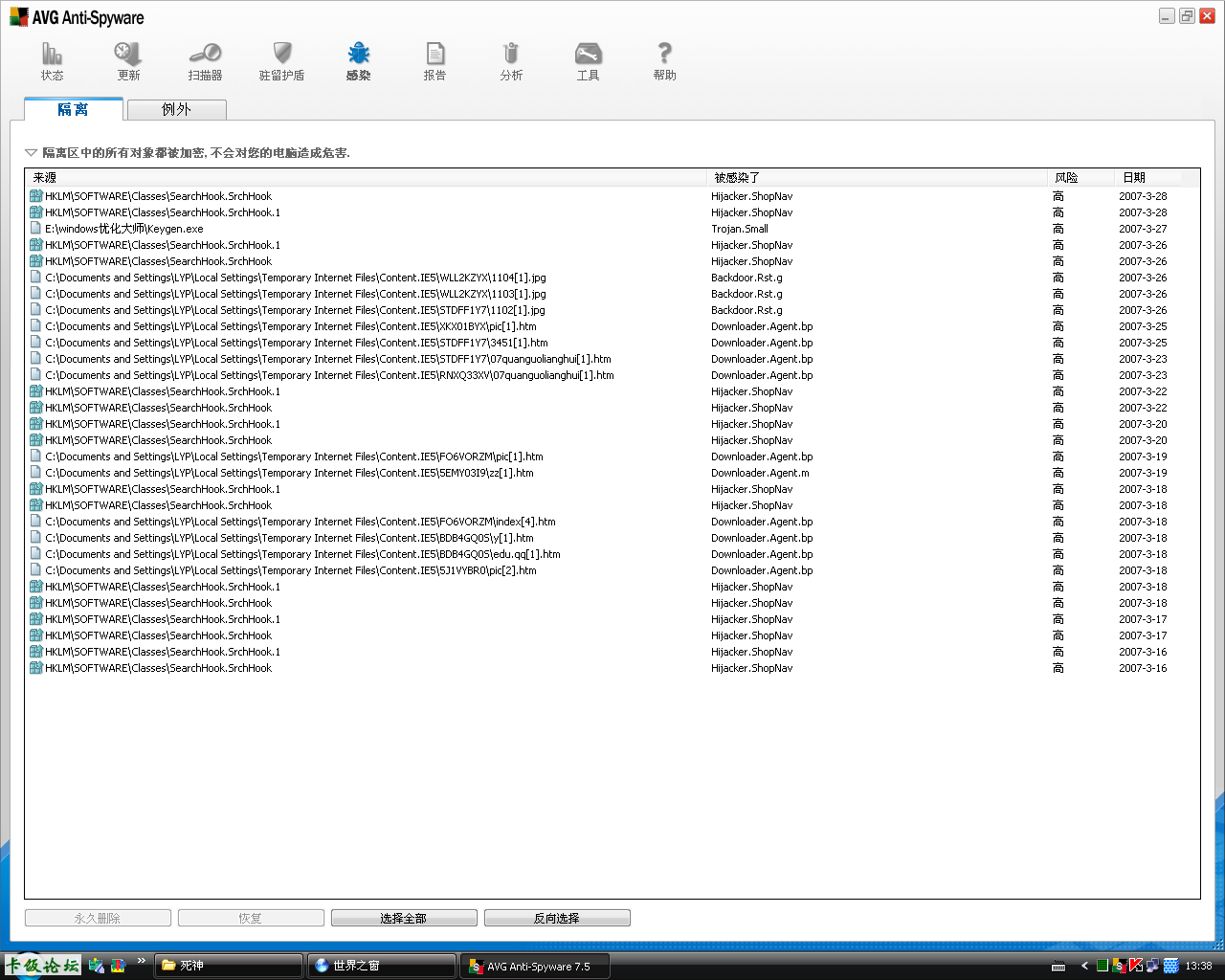The height and width of the screenshot is (980, 1225).
Task: Click file icon of 1104[1].jpg row
Action: 35,278
